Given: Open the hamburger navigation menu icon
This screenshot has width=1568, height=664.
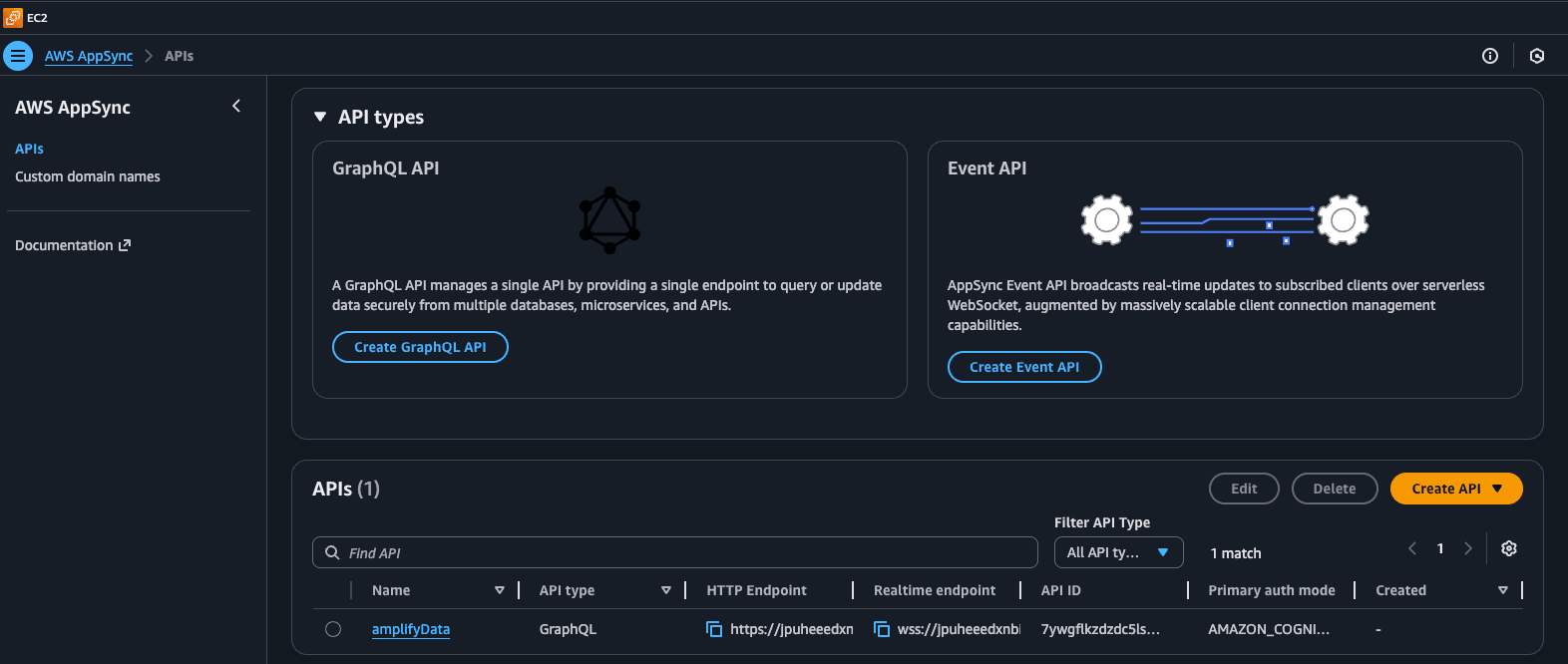Looking at the screenshot, I should [18, 56].
